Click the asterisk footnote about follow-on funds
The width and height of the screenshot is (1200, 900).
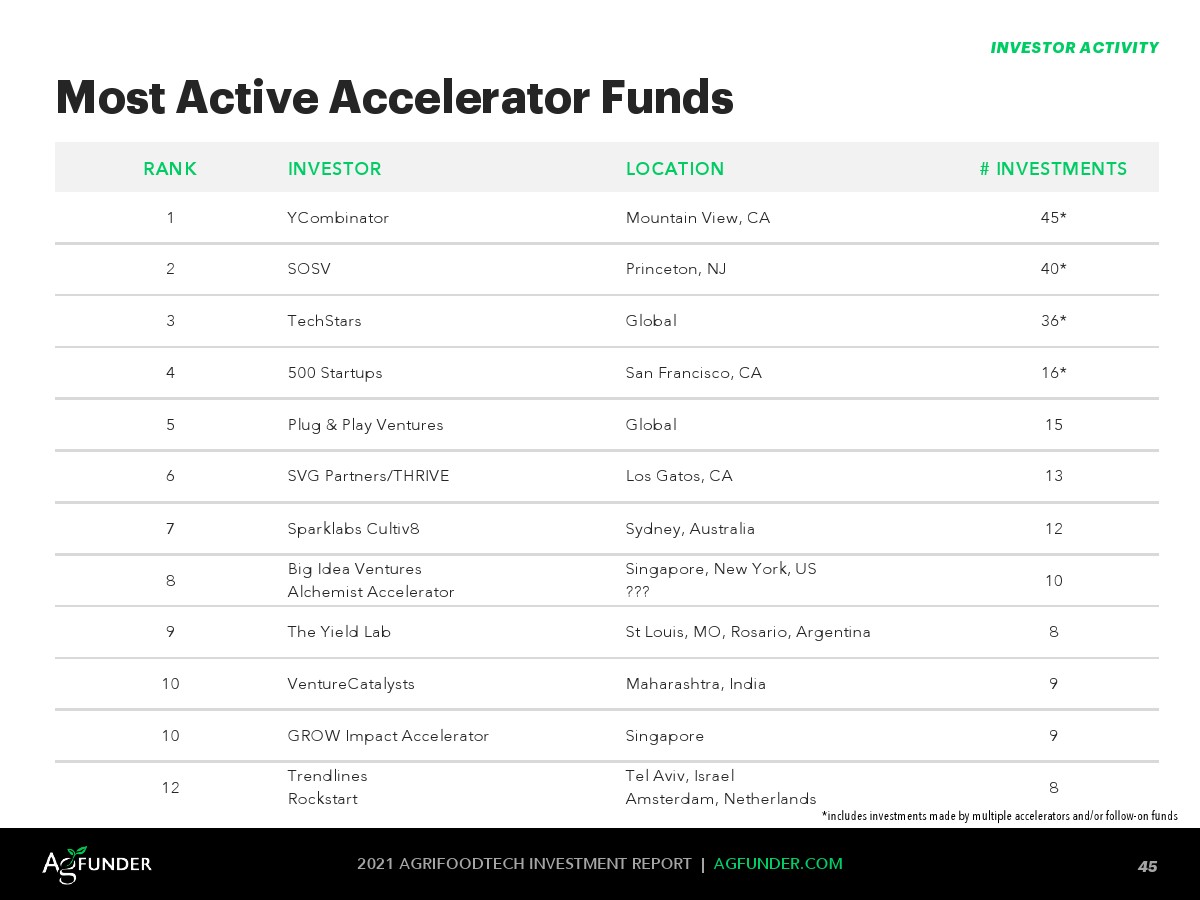(x=999, y=816)
